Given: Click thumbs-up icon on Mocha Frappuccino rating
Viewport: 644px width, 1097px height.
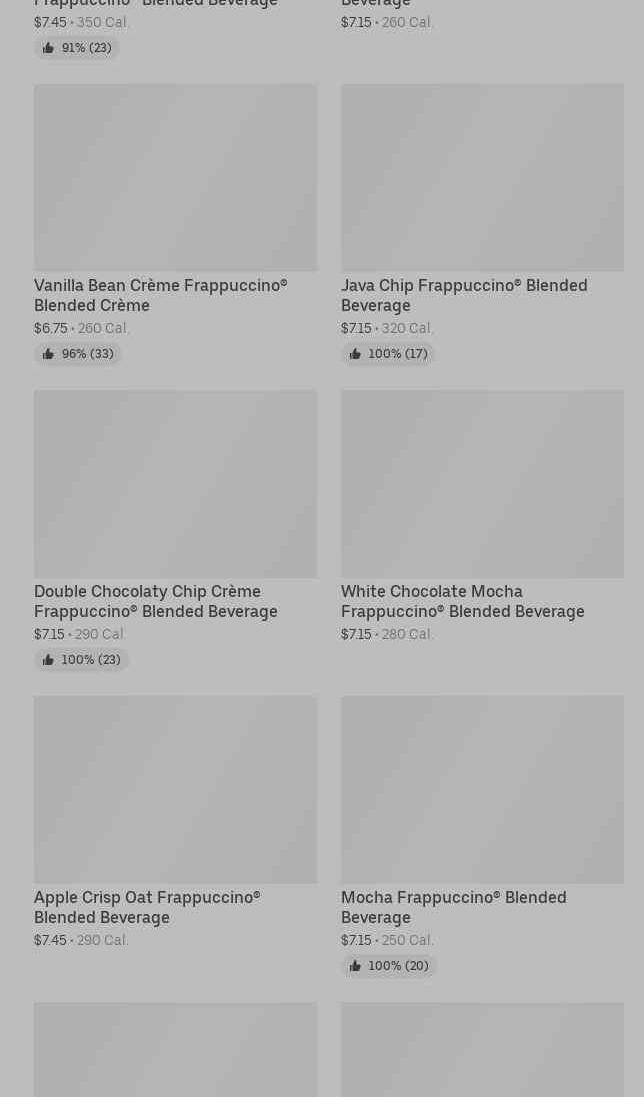Looking at the screenshot, I should point(355,966).
